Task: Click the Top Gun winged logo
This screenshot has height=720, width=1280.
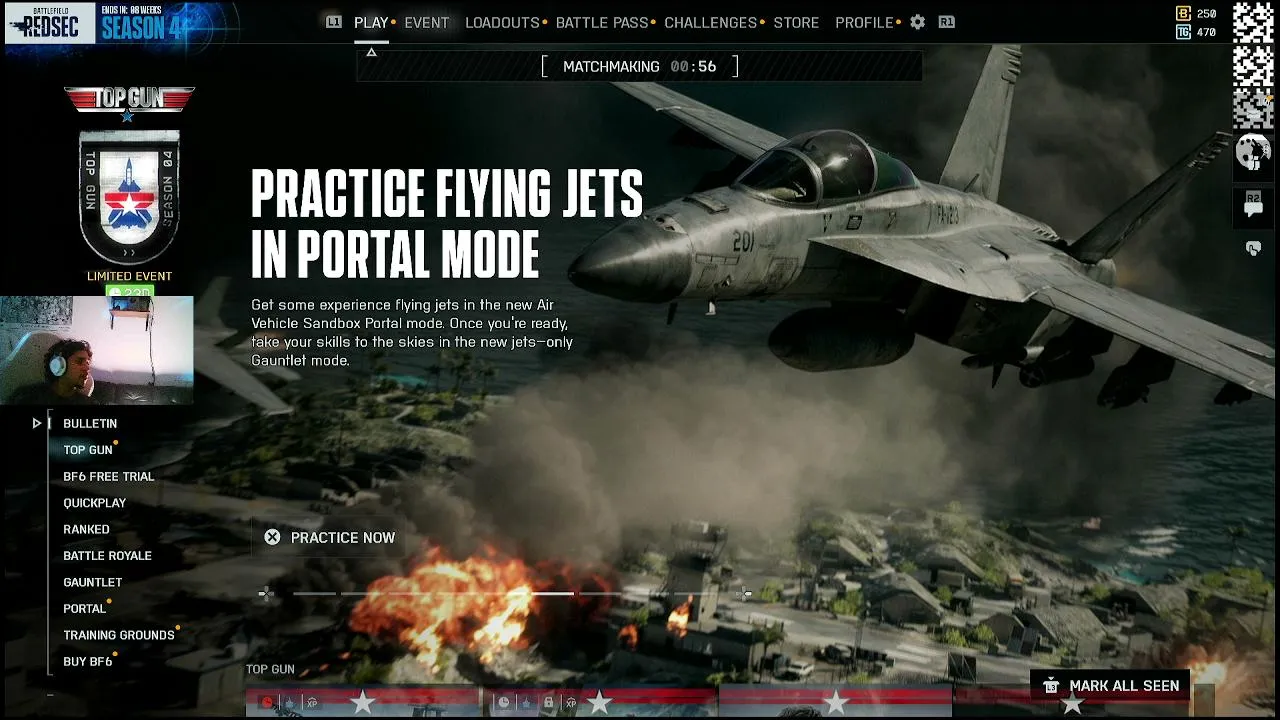Action: coord(129,101)
